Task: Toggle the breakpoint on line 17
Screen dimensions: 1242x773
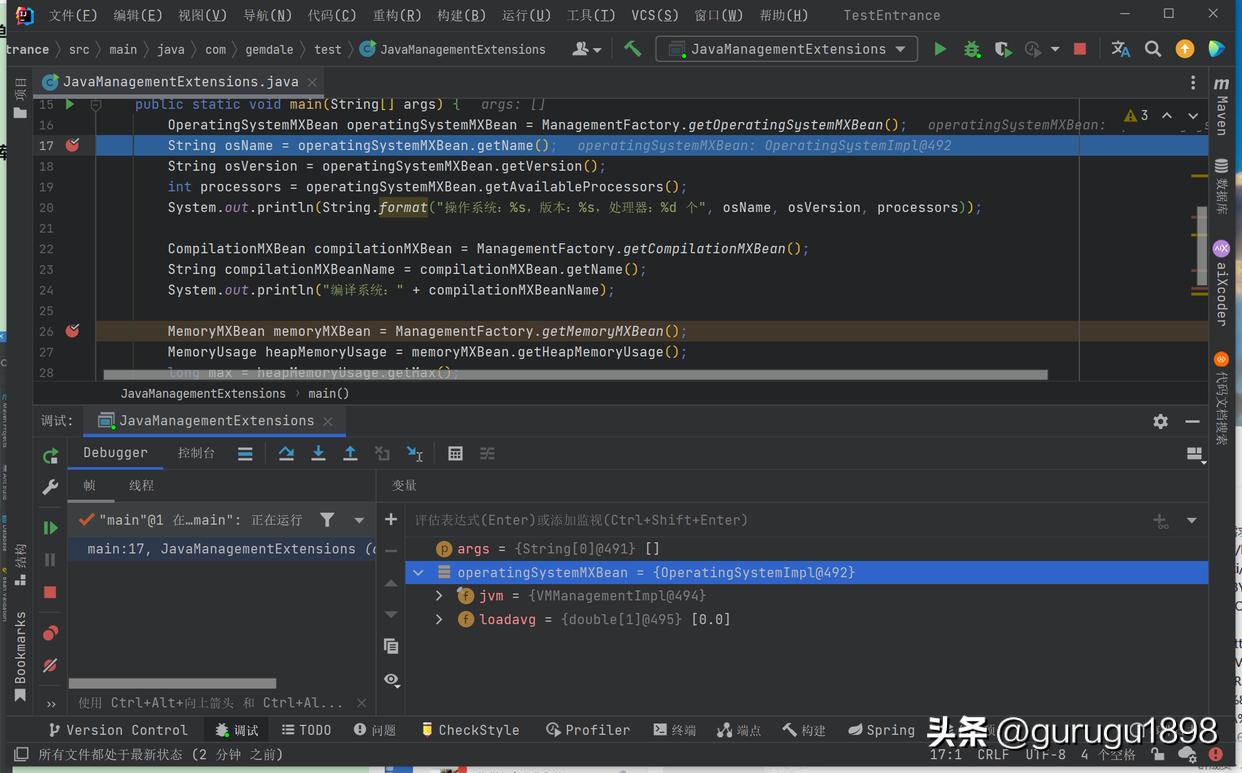Action: pyautogui.click(x=71, y=145)
